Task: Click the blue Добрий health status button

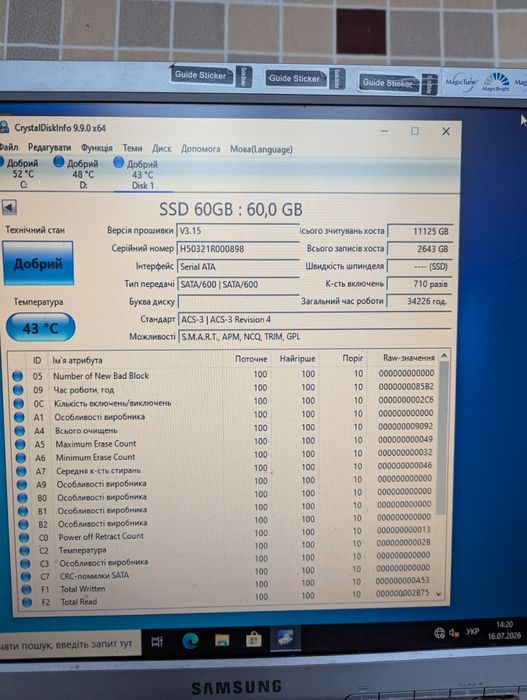Action: coord(38,263)
